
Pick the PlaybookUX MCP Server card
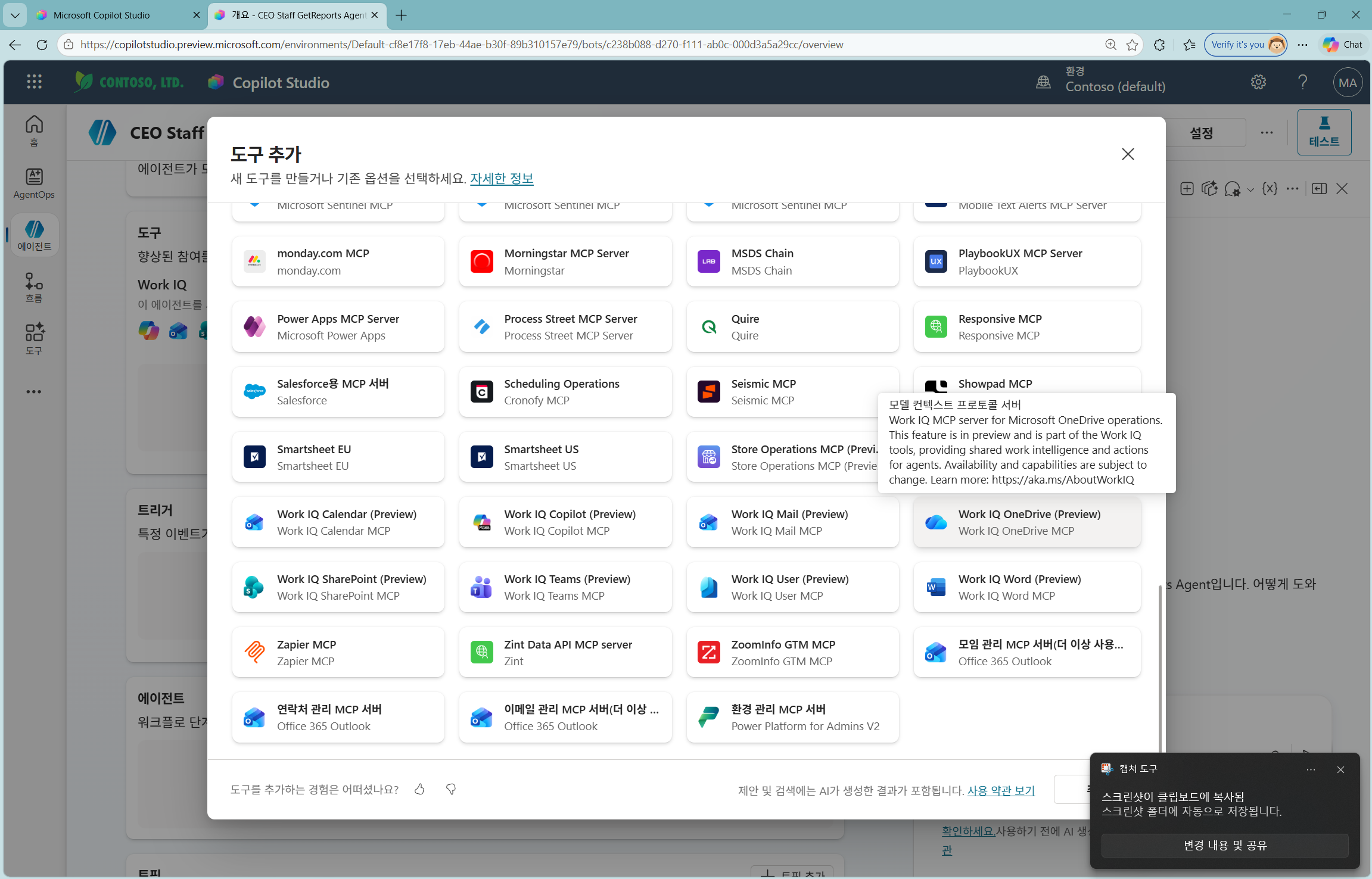pyautogui.click(x=1027, y=261)
